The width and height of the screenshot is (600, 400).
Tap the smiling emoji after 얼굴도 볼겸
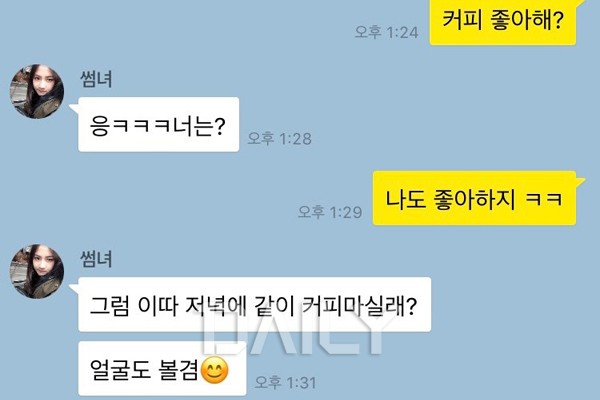(x=215, y=370)
